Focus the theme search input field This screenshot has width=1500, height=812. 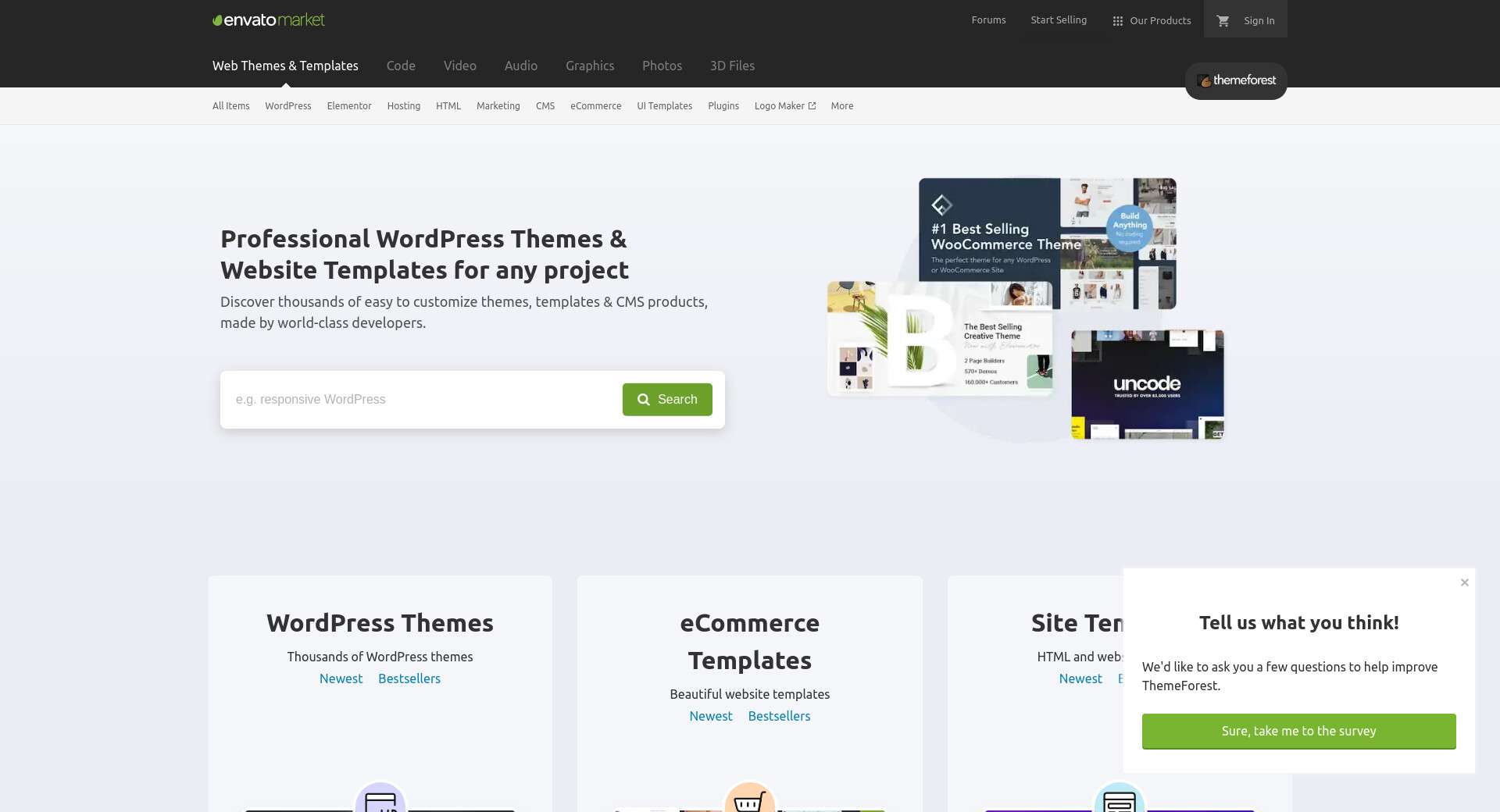pos(422,400)
